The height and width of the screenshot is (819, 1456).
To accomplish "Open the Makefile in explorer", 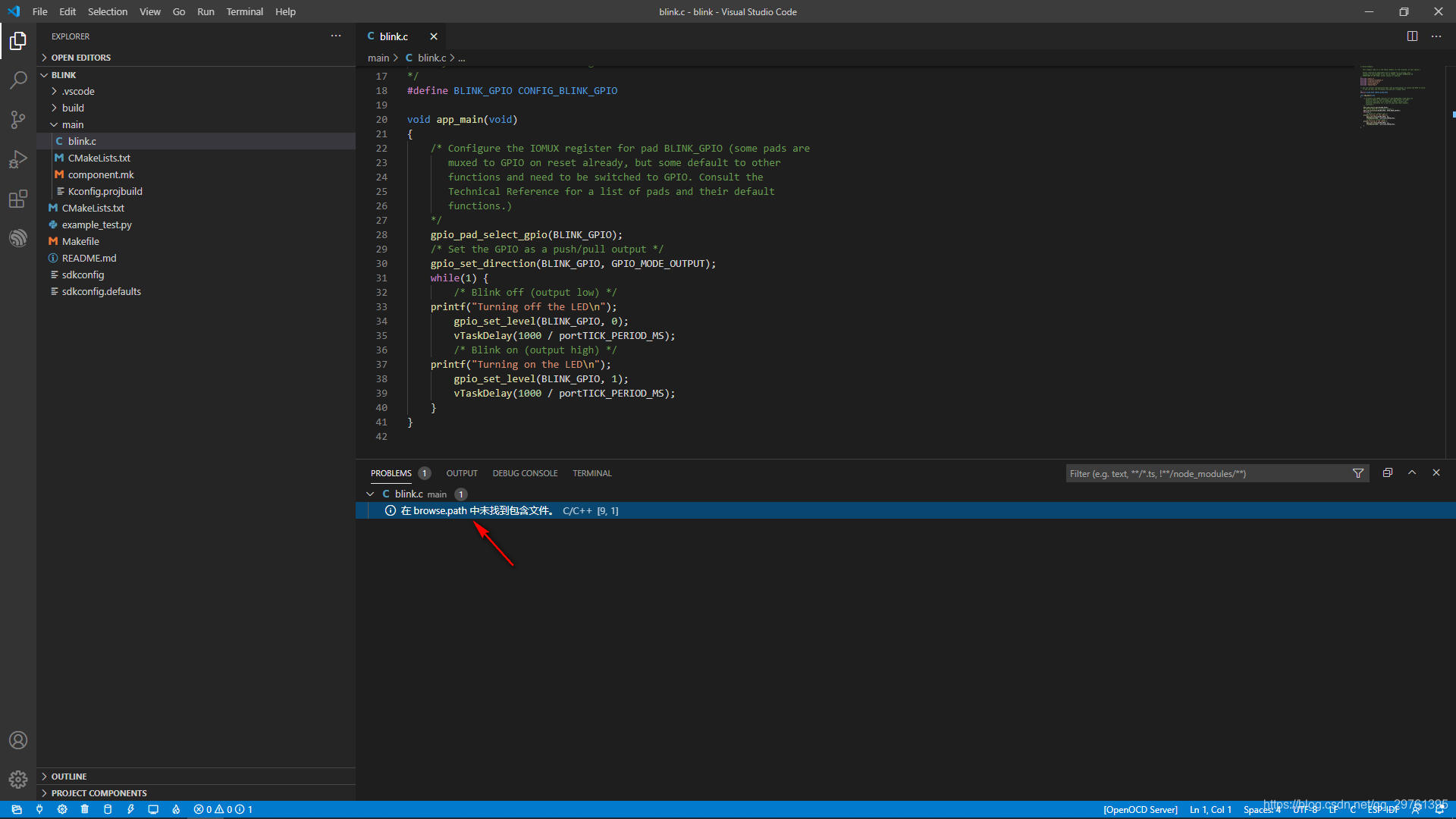I will 196,241.
